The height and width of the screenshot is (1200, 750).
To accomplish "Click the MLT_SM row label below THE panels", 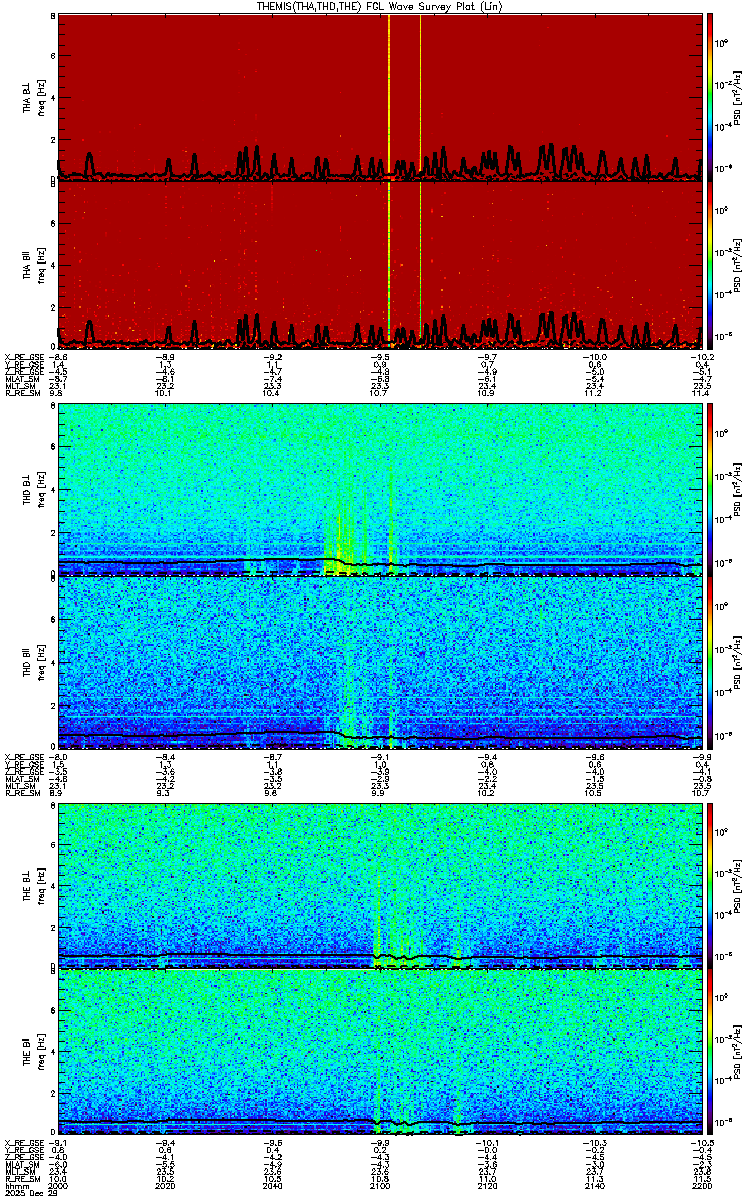I will click(19, 1173).
